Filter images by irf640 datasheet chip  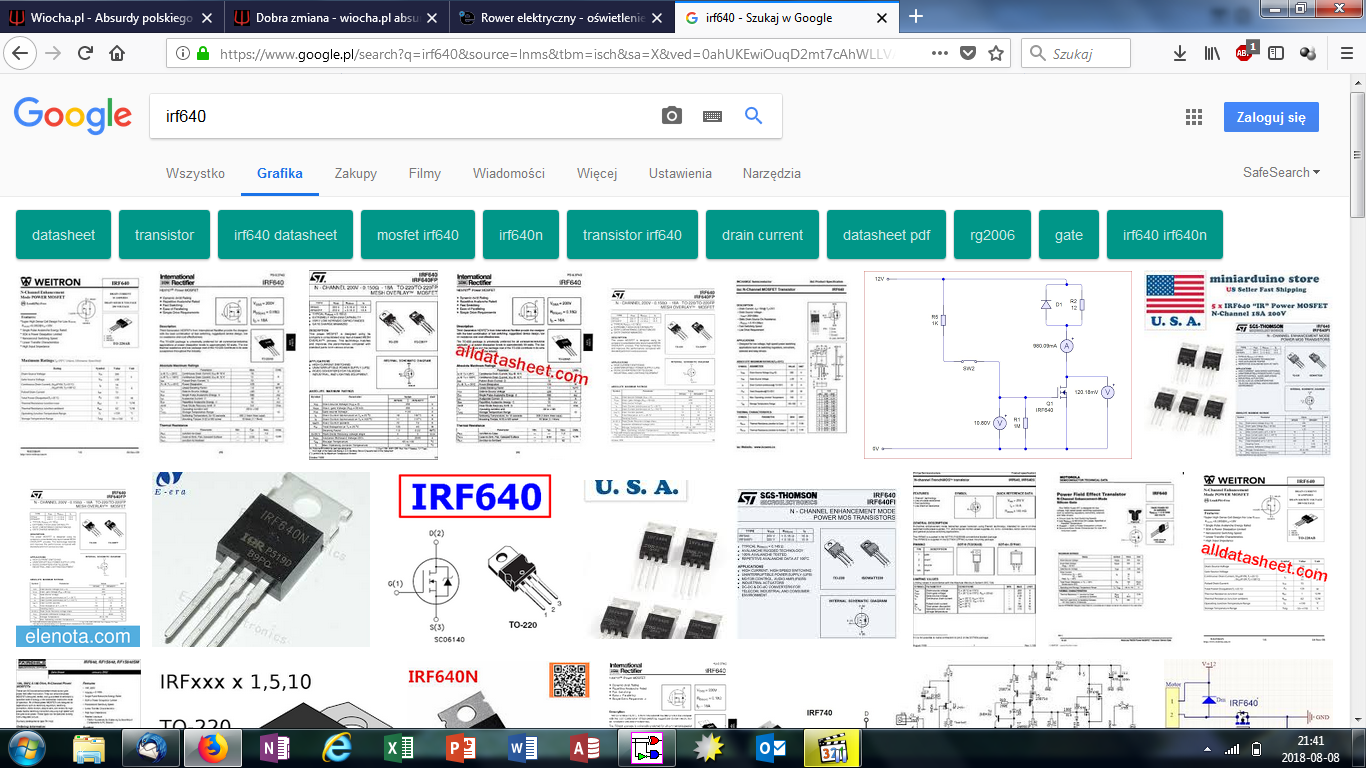(286, 235)
